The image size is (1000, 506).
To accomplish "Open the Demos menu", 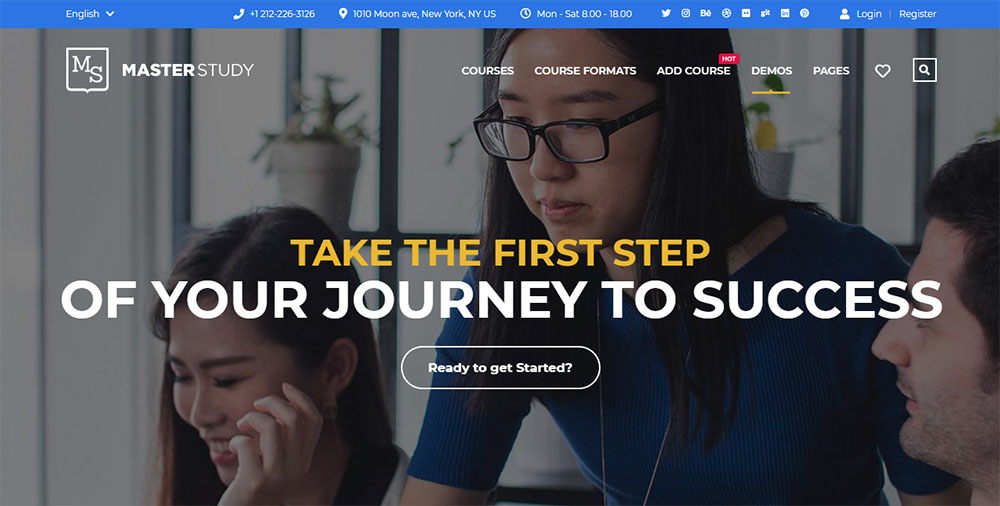I will (772, 71).
